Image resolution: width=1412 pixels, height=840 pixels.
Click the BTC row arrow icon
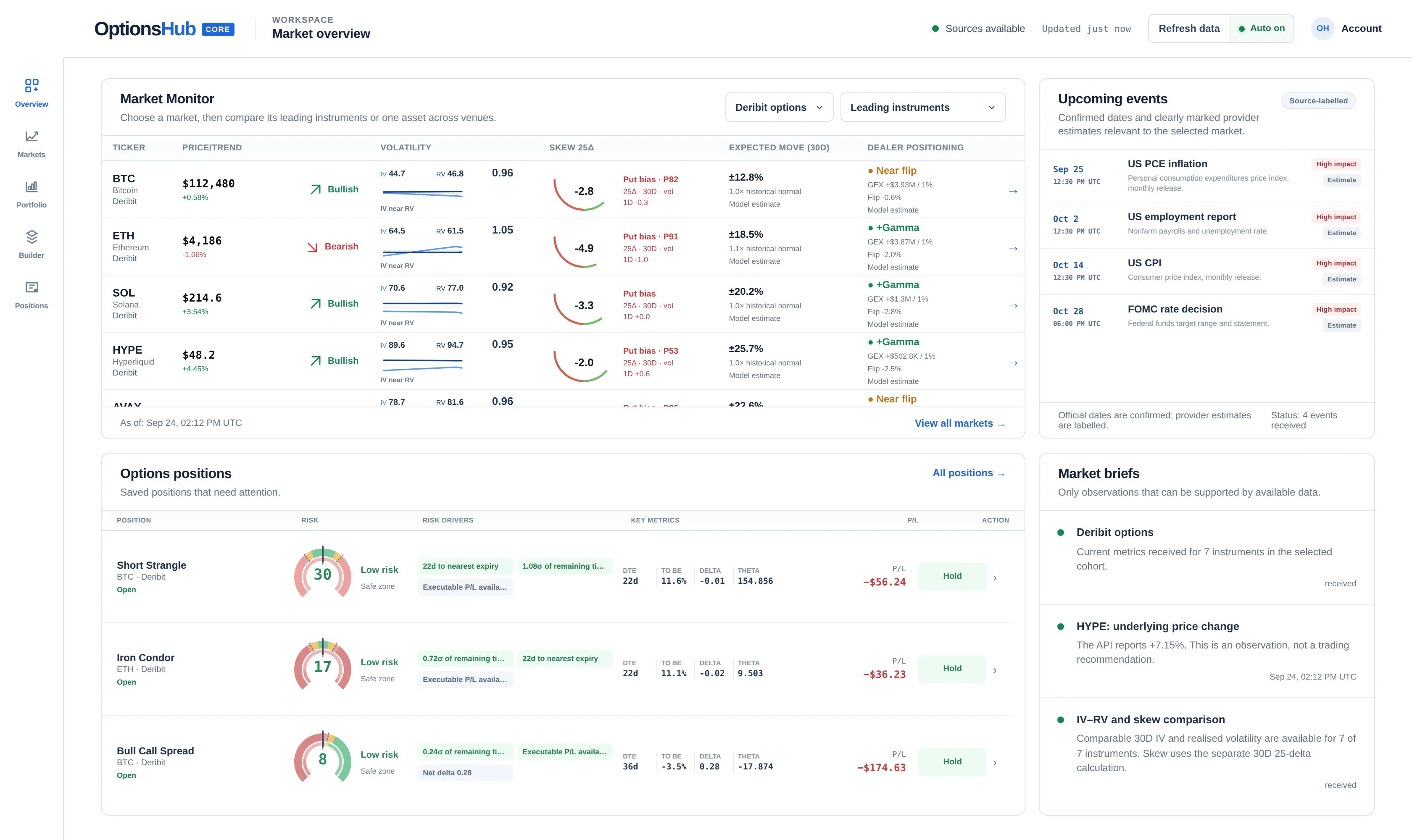(1013, 192)
